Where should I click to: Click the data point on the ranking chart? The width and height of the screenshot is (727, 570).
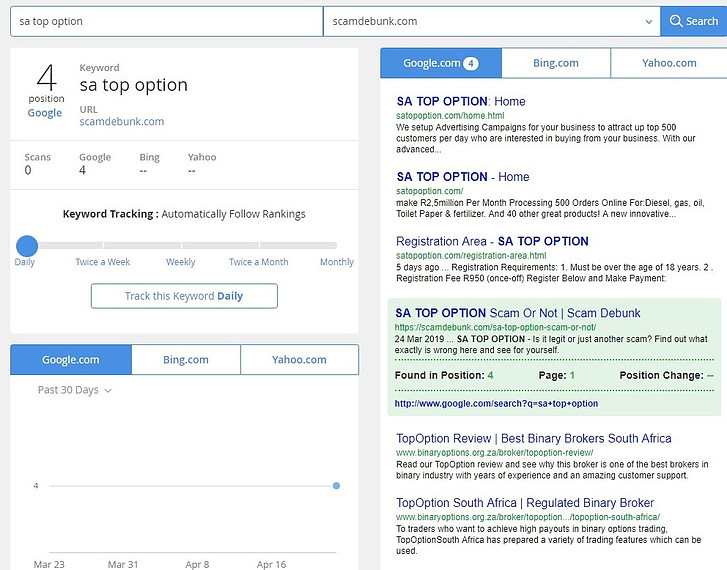(x=336, y=486)
